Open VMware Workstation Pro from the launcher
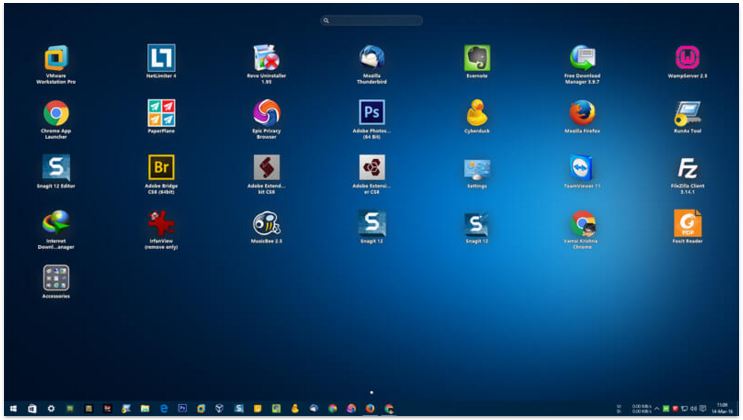The height and width of the screenshot is (420, 743). (x=56, y=58)
